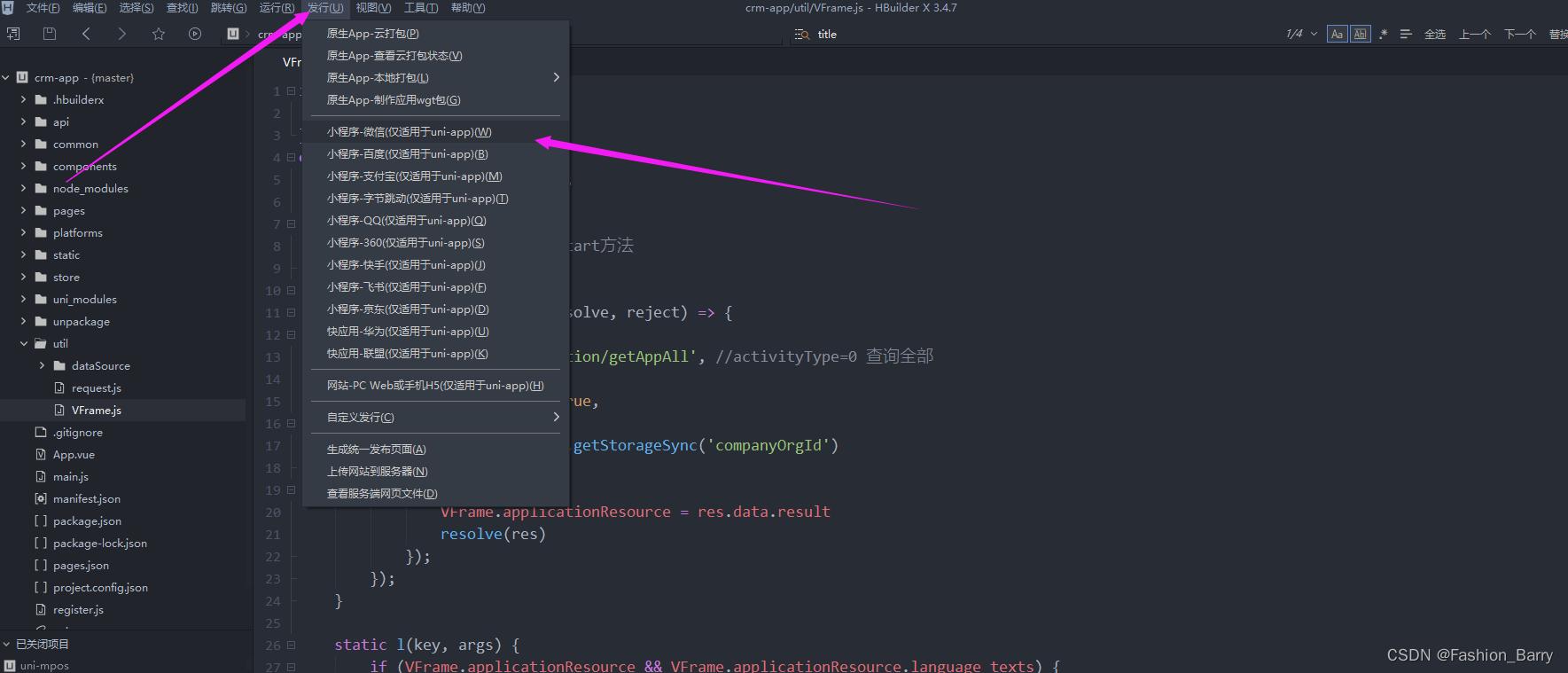Open request.js in file tree
1568x673 pixels.
pos(97,387)
